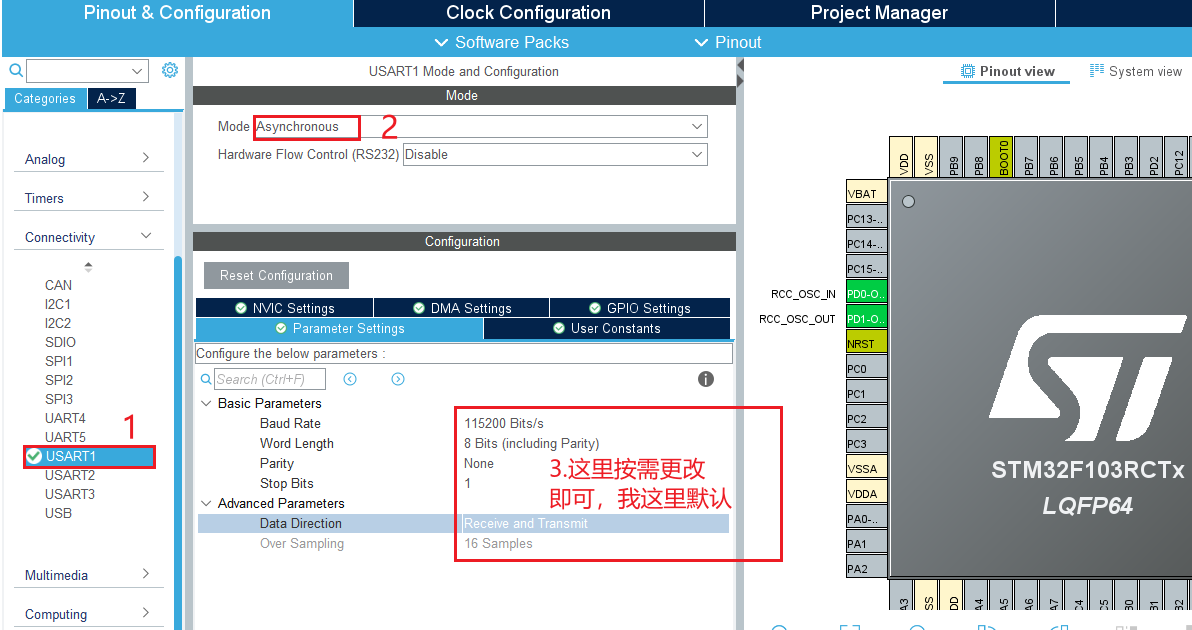Screen dimensions: 1192x630
Task: Select I2C1 peripheral
Action: (x=58, y=304)
